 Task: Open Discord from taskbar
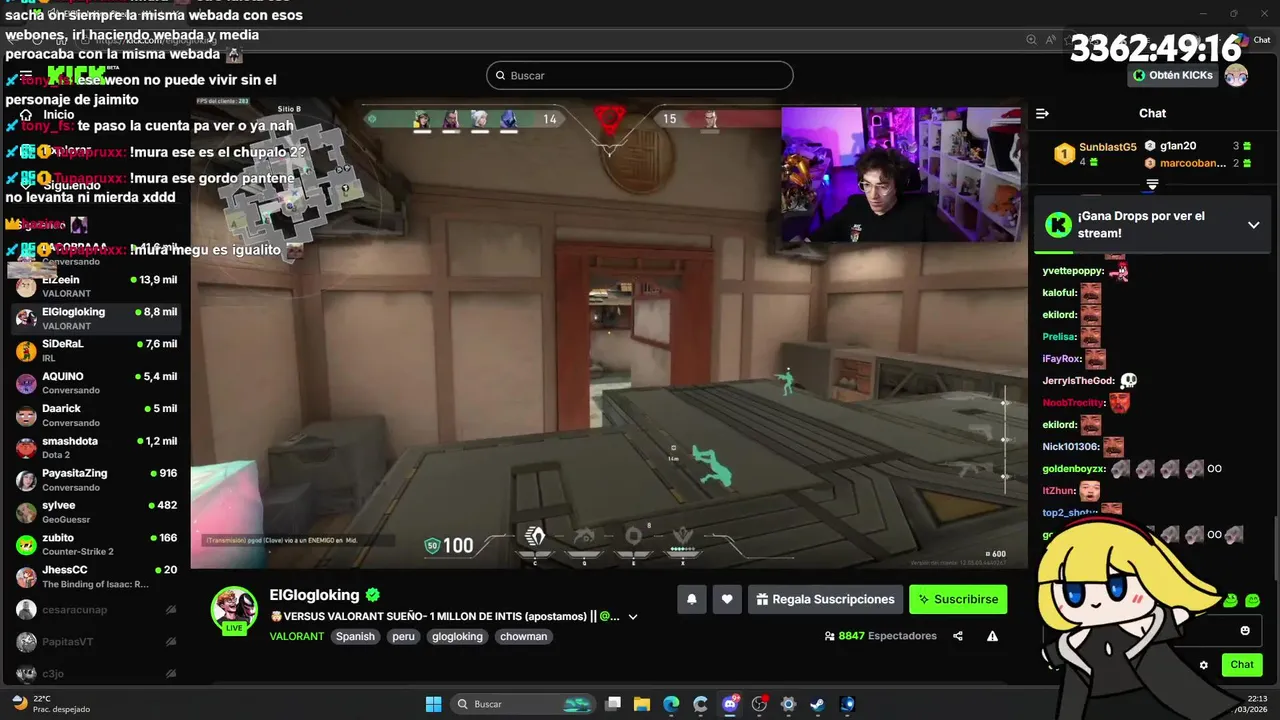[730, 704]
